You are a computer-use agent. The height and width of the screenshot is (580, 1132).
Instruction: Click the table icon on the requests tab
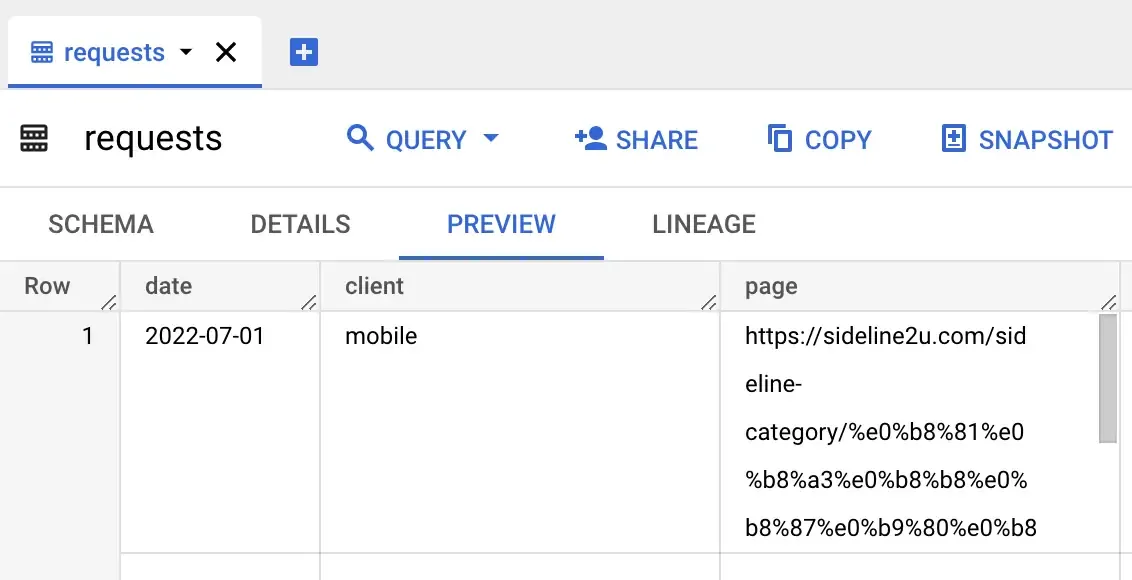[x=40, y=51]
